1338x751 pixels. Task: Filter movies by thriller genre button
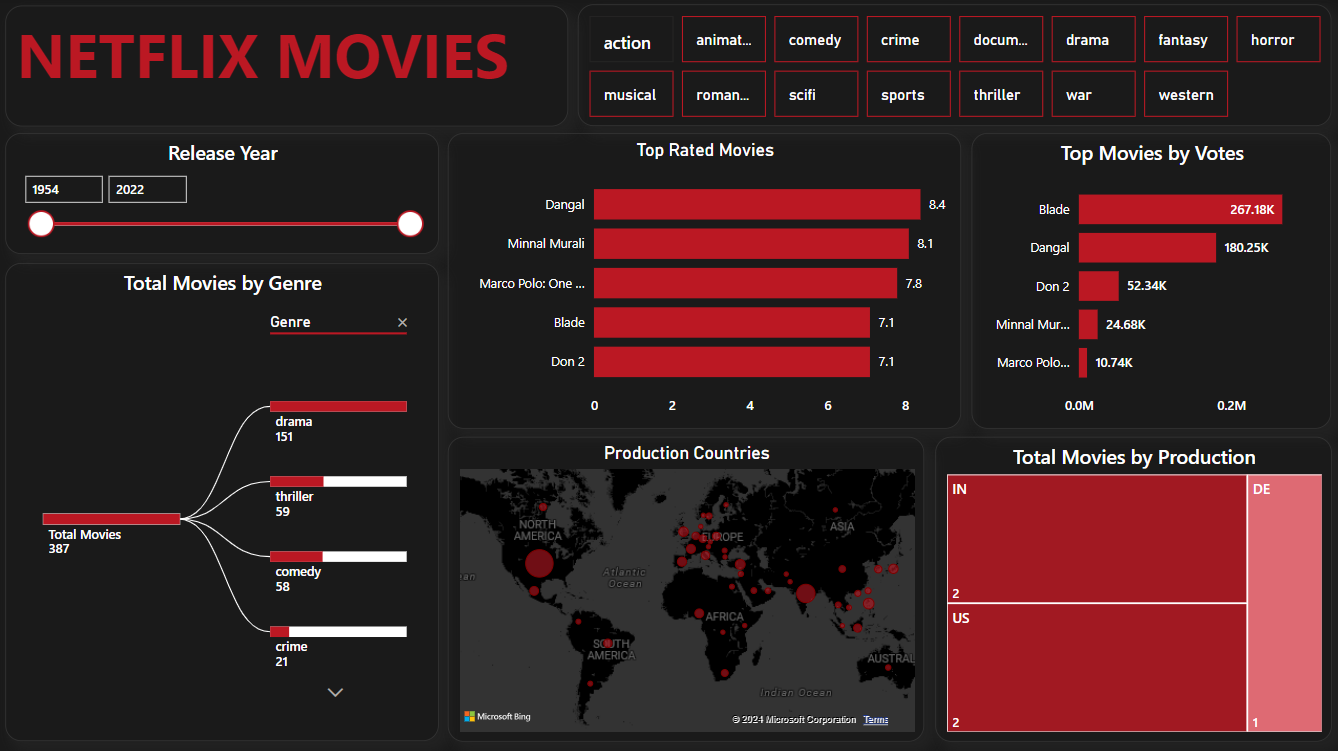pos(1000,95)
